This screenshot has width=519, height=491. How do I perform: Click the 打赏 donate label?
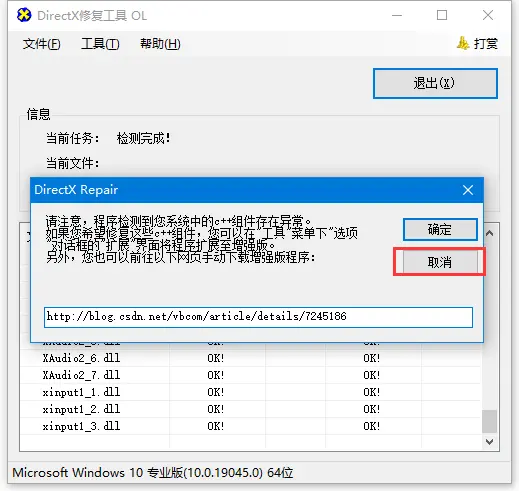click(486, 44)
